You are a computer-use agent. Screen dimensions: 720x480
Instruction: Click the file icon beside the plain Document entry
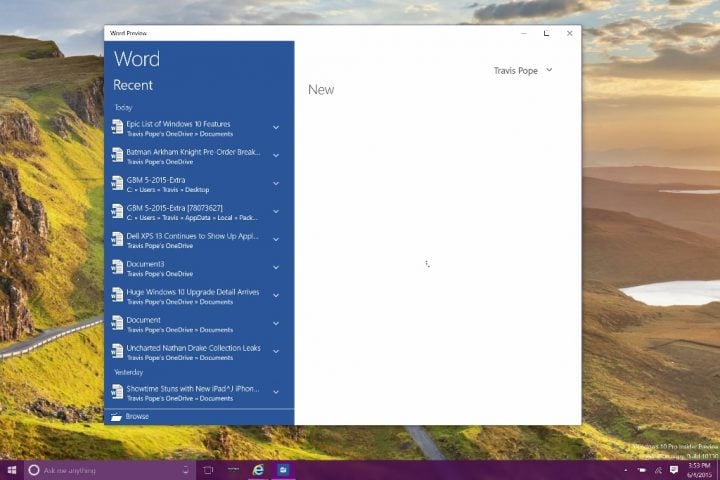click(x=117, y=323)
